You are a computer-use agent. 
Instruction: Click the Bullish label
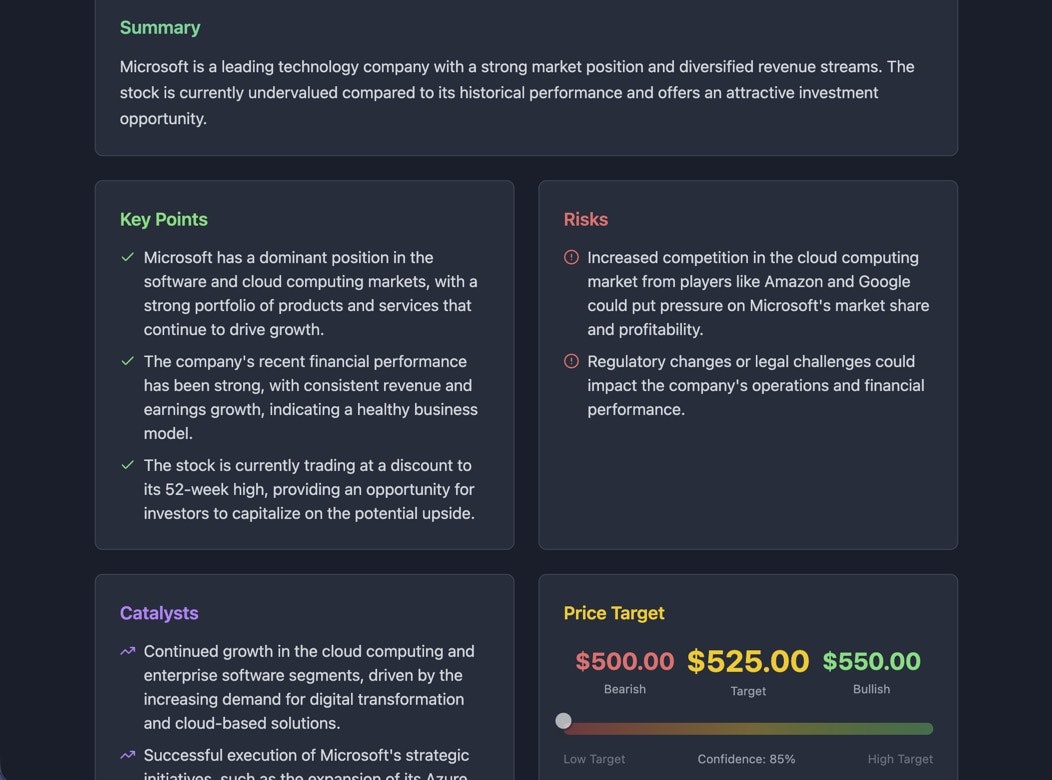[872, 689]
